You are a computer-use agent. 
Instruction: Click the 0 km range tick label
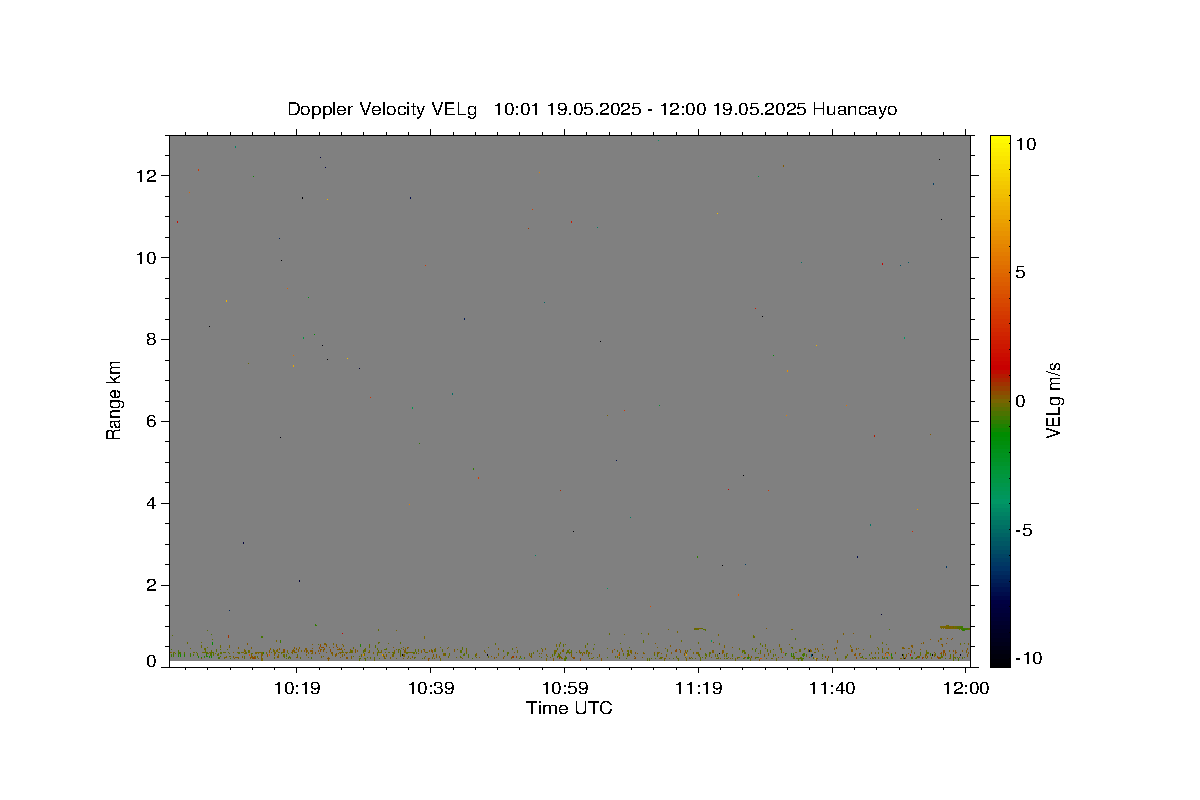coord(153,661)
